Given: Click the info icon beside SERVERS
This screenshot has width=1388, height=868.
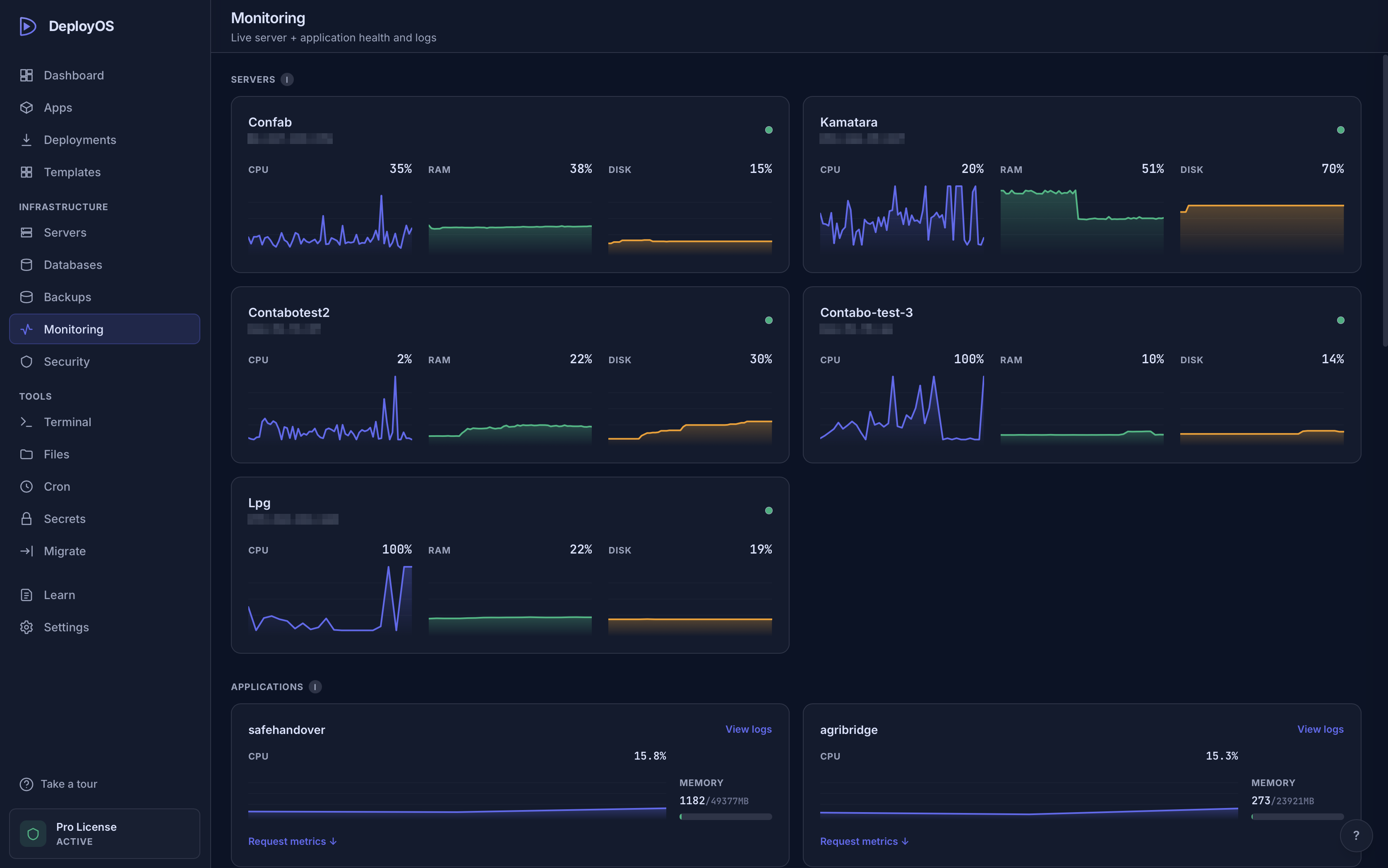Looking at the screenshot, I should (287, 79).
